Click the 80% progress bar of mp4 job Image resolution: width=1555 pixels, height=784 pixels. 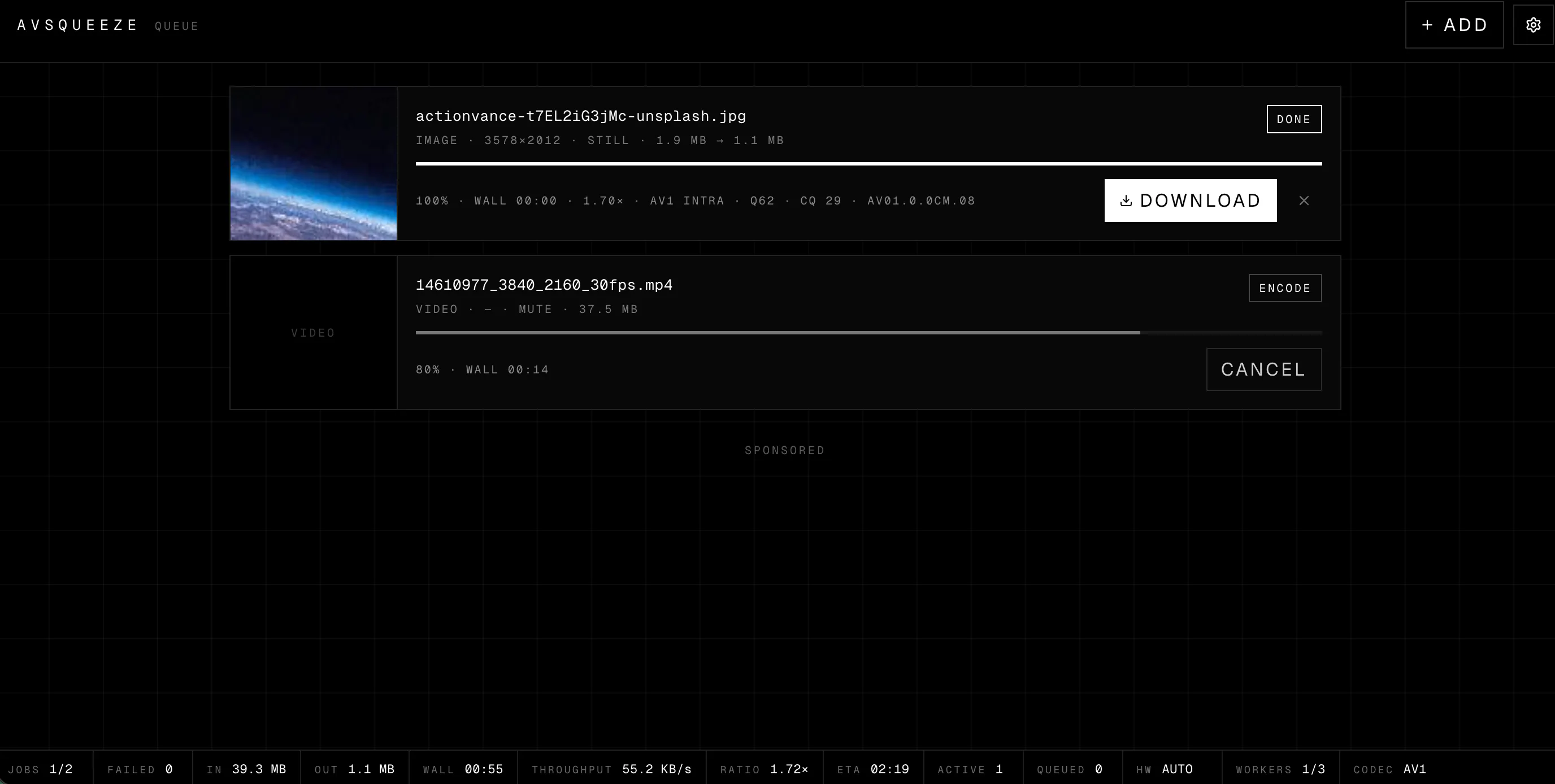[868, 333]
